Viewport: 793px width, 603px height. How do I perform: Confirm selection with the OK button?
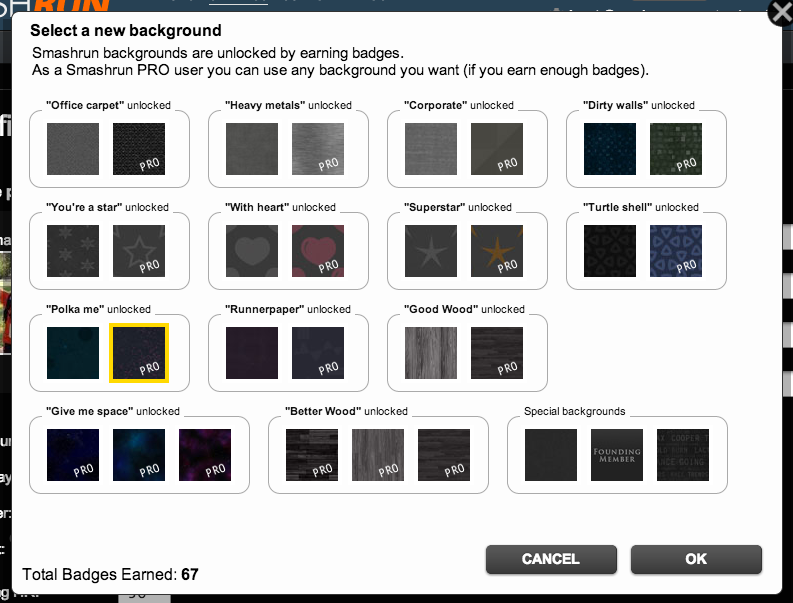click(x=696, y=559)
